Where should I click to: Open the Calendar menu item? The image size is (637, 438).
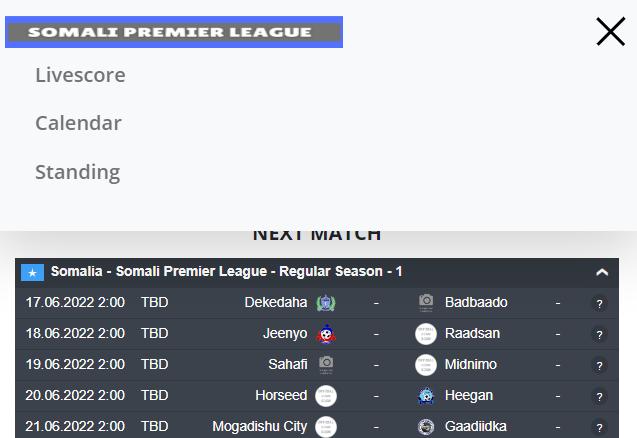(x=78, y=123)
